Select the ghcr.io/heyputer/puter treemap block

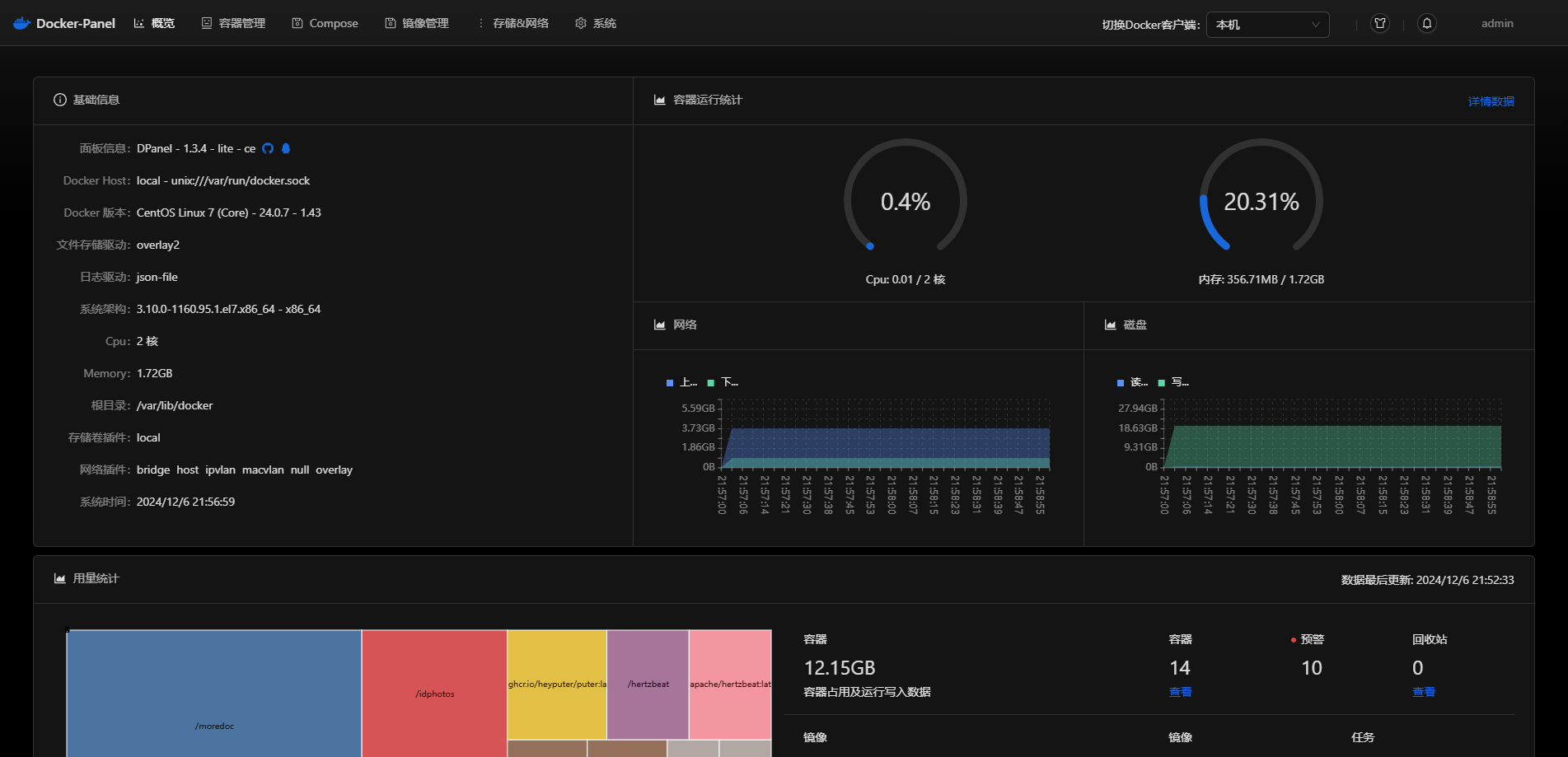click(557, 685)
